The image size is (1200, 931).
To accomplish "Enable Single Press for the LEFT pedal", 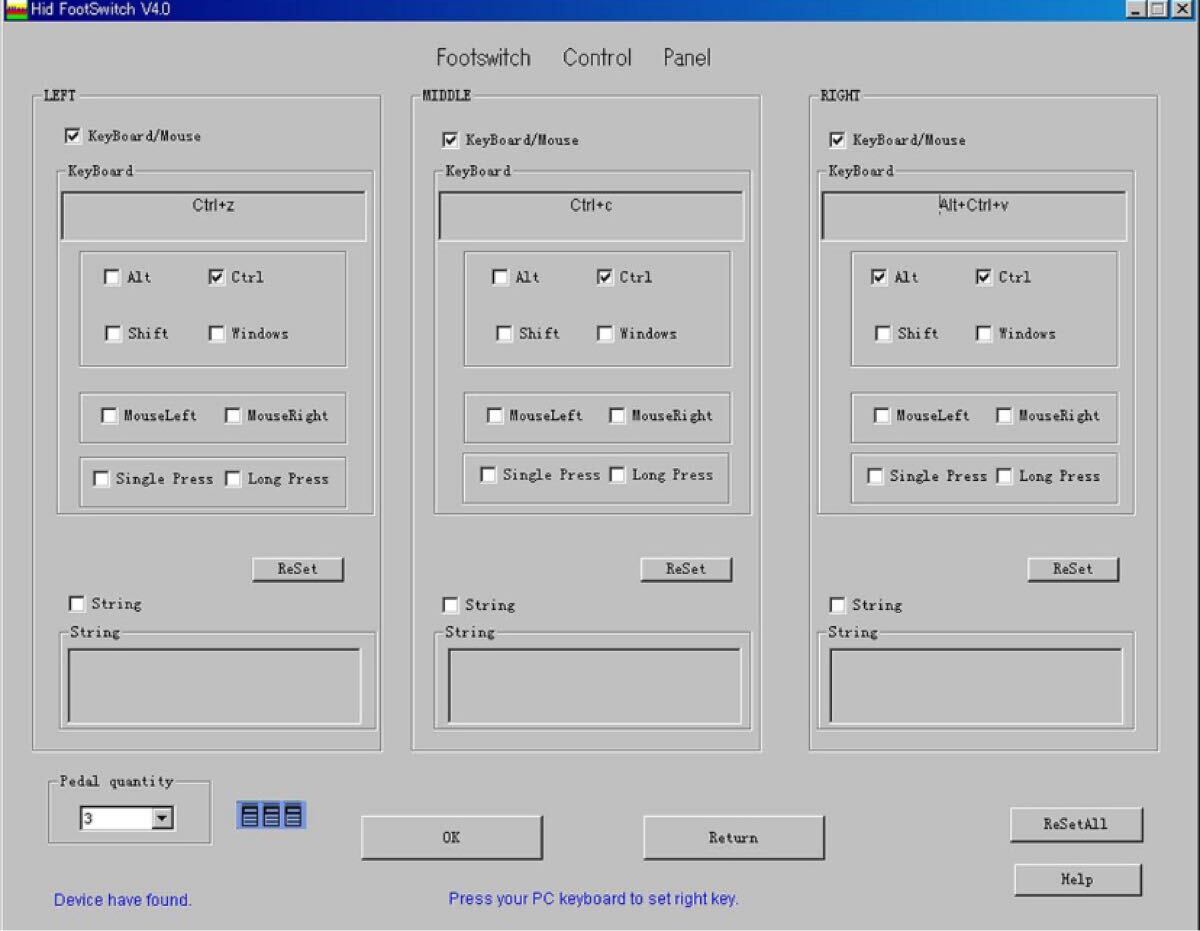I will click(101, 479).
